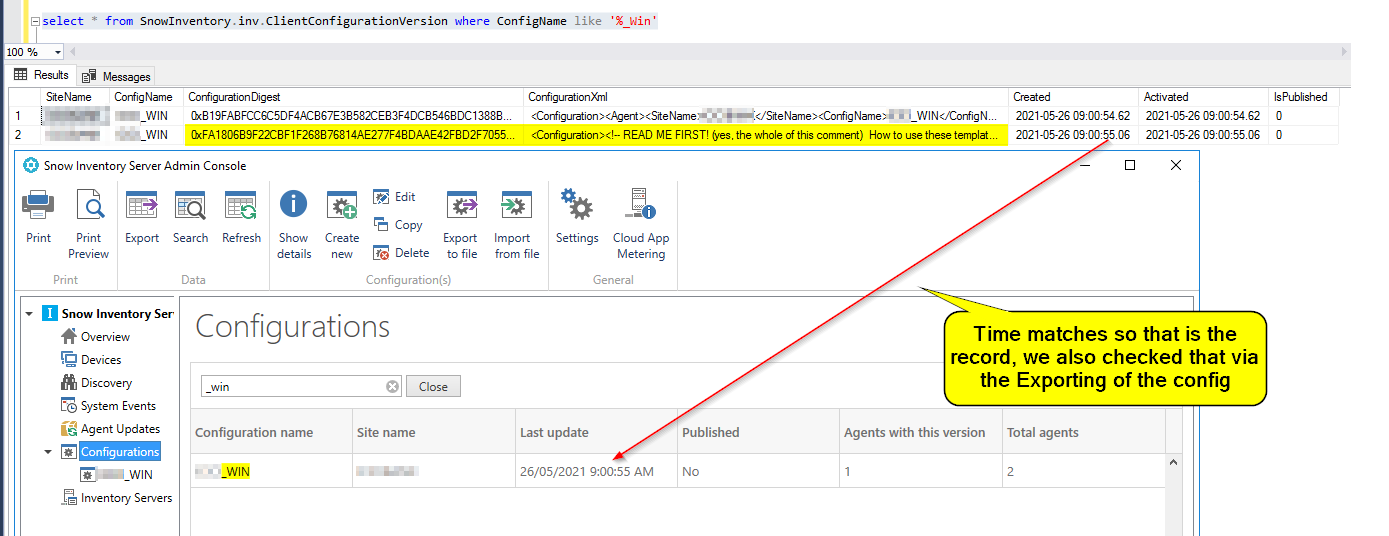1389x536 pixels.
Task: Click the Export data icon
Action: pos(142,217)
